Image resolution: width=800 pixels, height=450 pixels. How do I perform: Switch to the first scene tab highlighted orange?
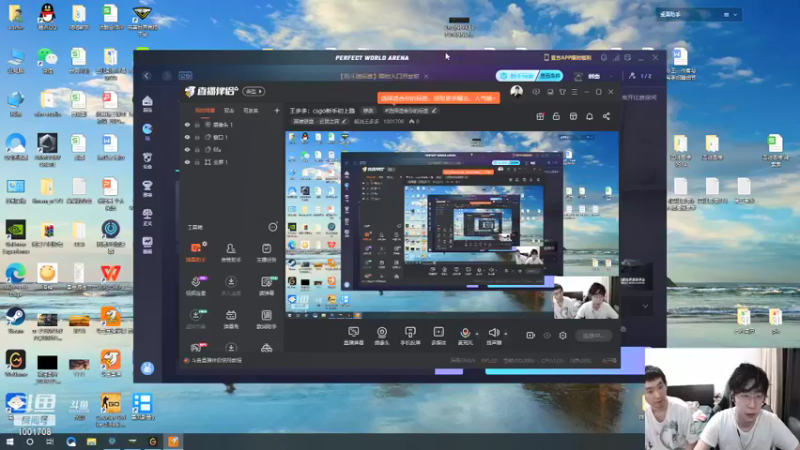pos(205,110)
